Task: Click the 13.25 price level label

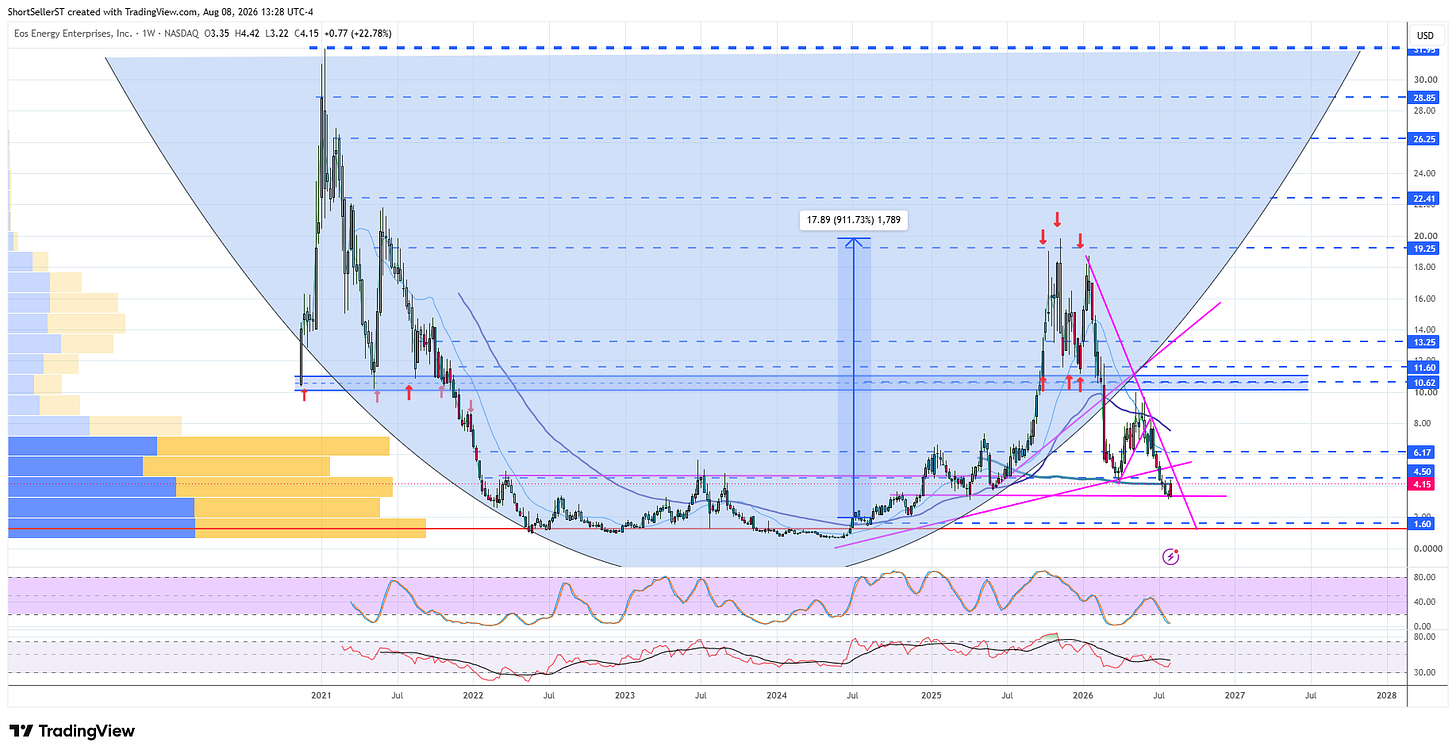Action: [x=1424, y=342]
